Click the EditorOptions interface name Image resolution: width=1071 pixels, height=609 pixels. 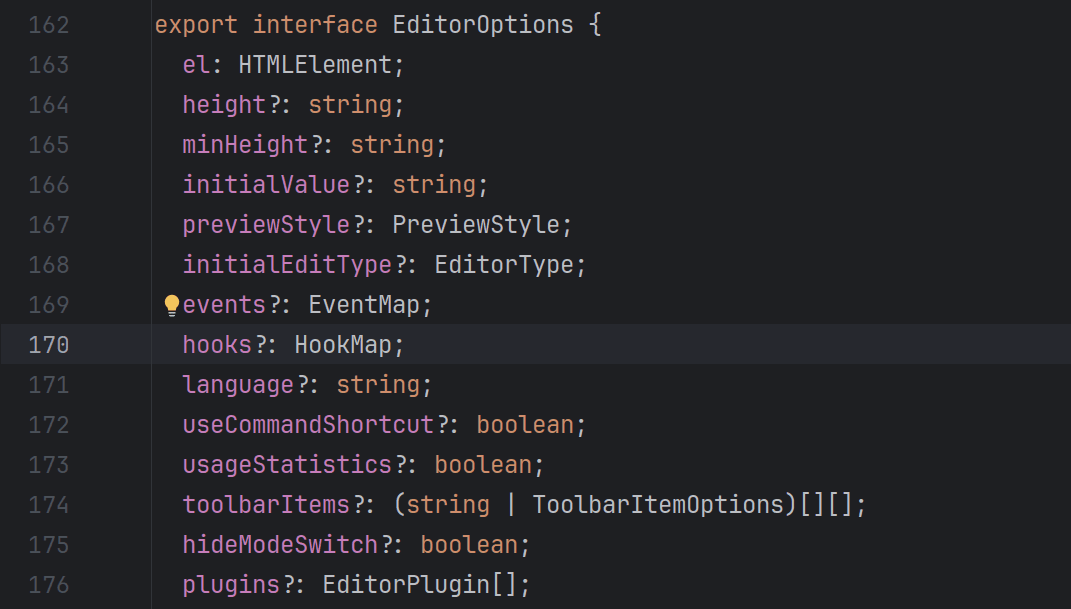click(x=483, y=25)
